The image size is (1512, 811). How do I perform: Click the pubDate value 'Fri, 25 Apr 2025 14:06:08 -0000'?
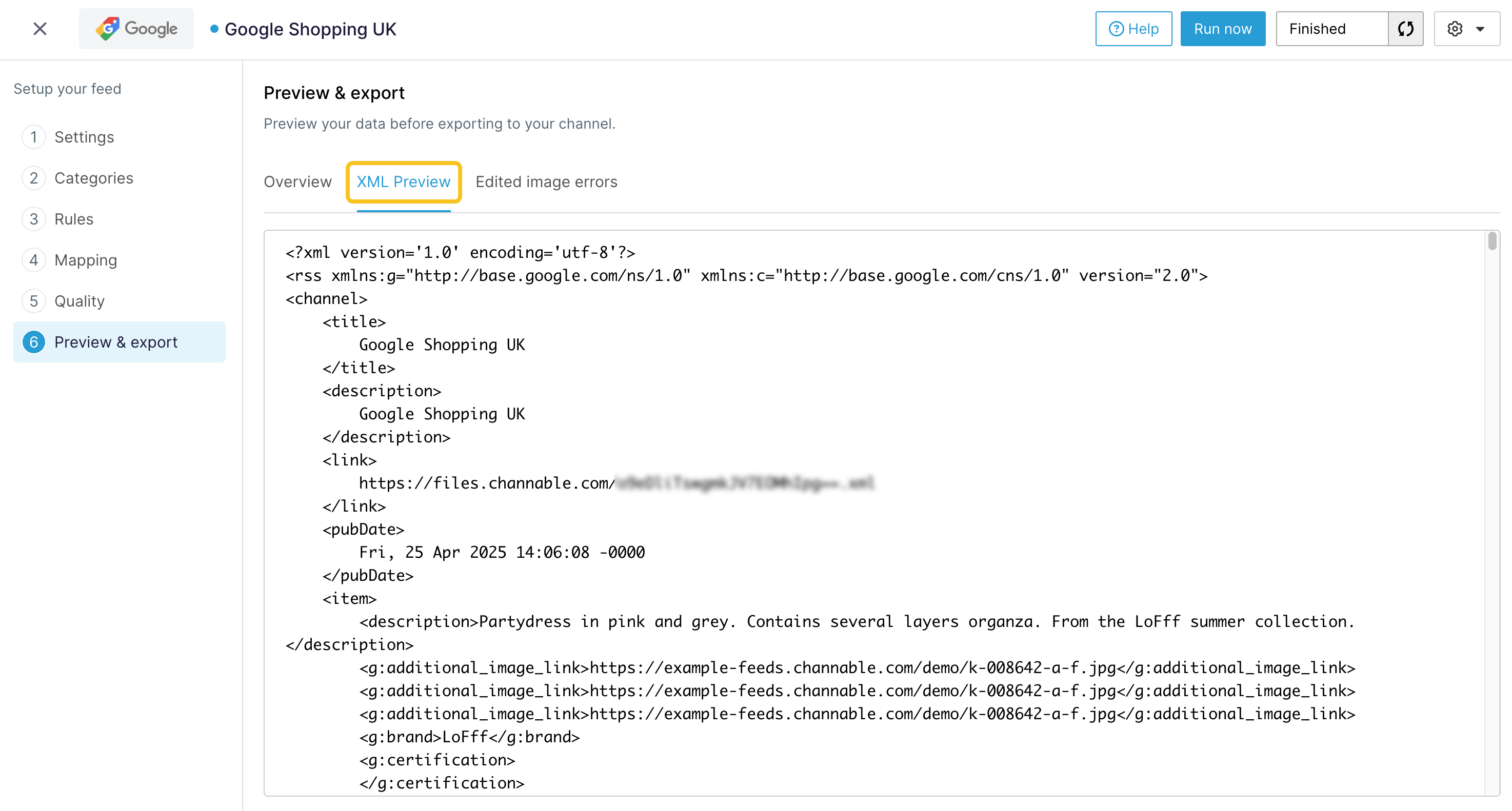pos(502,552)
